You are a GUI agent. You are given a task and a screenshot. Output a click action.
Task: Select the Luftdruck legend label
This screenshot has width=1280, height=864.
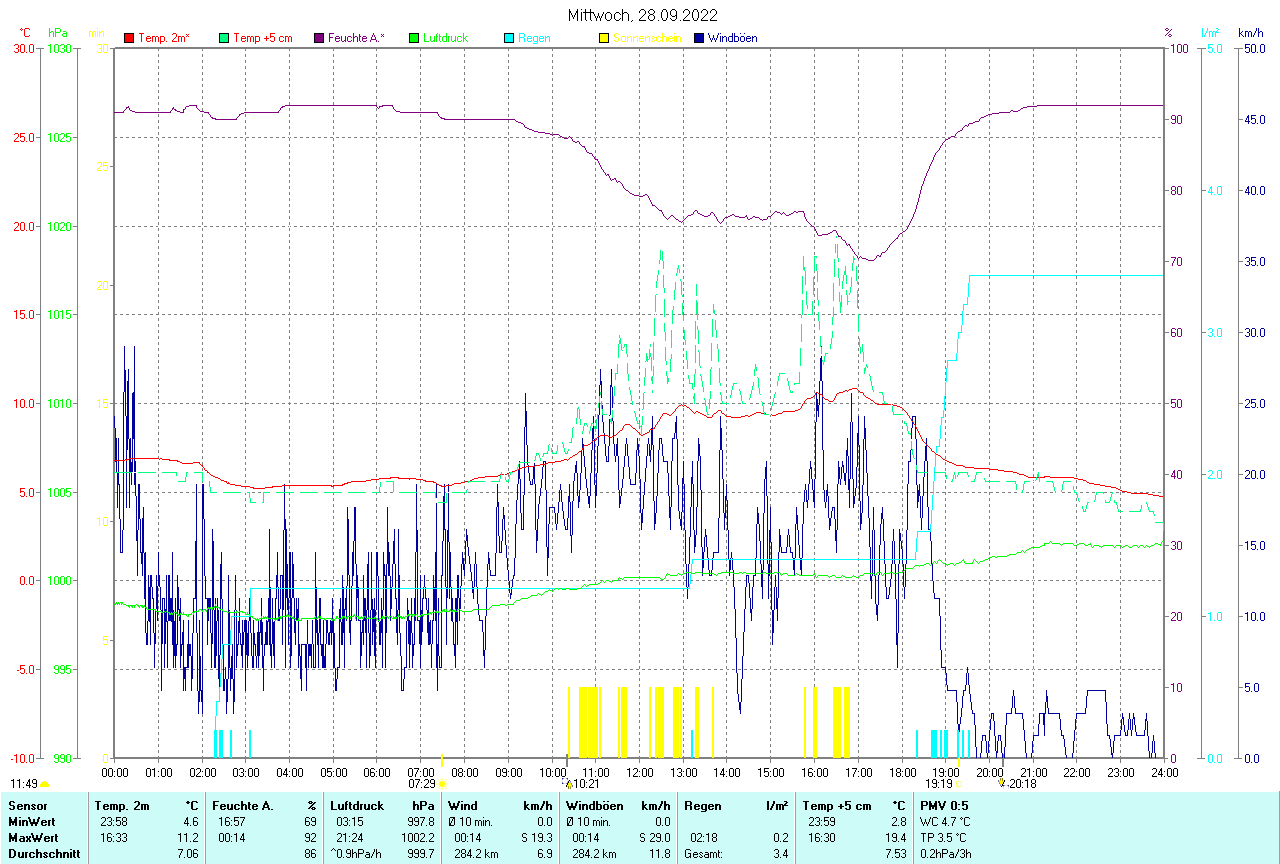pos(447,38)
